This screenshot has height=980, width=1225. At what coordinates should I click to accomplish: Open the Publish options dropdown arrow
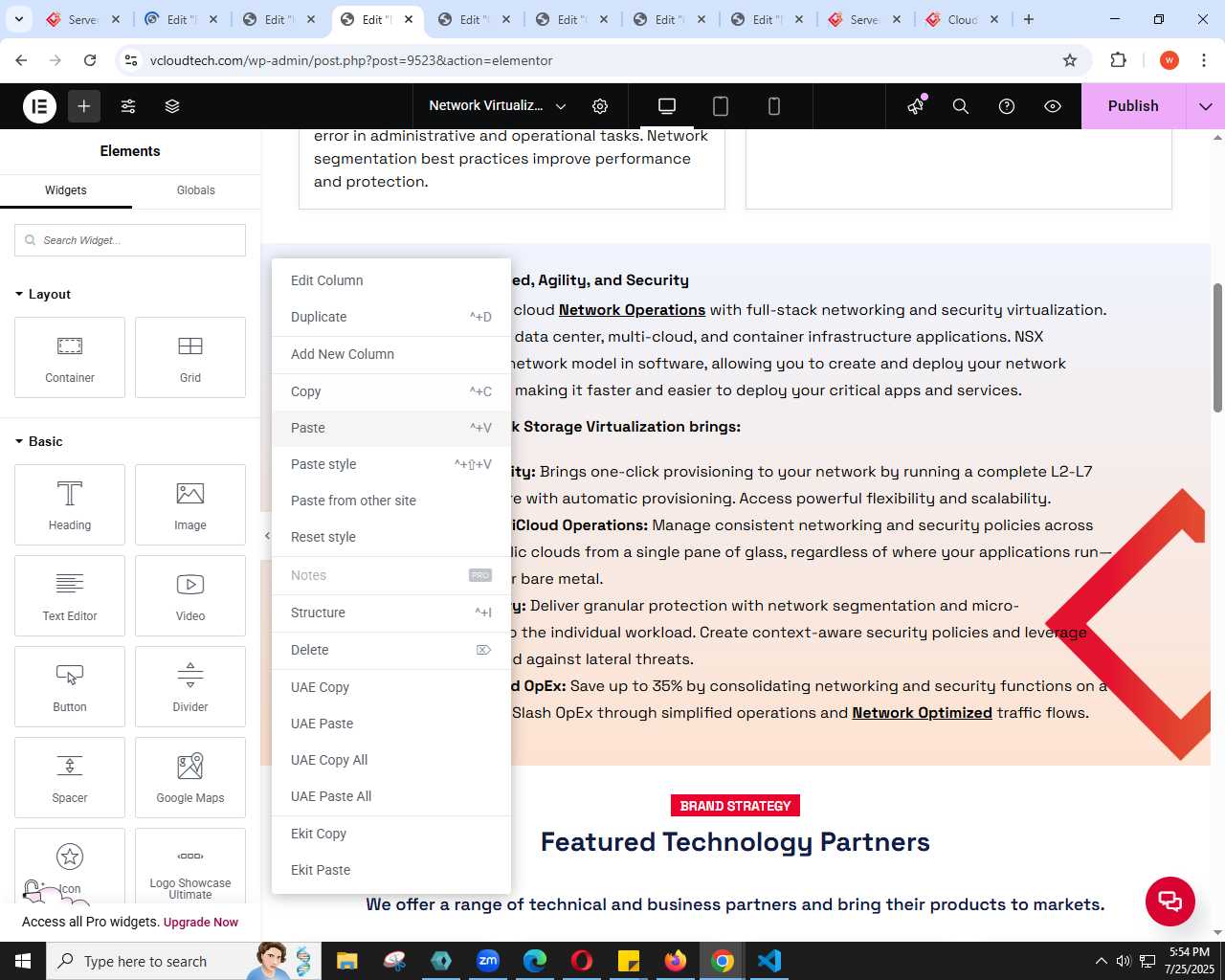[1206, 106]
